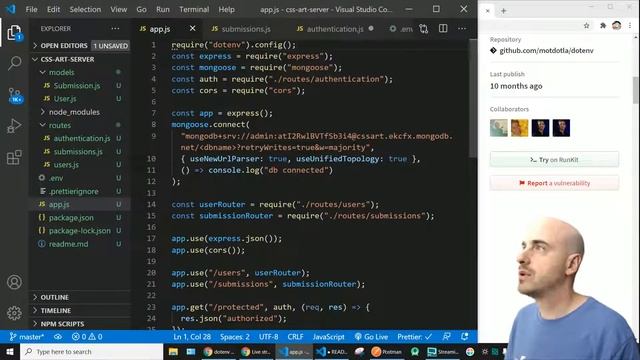Open the View menu

118,9
